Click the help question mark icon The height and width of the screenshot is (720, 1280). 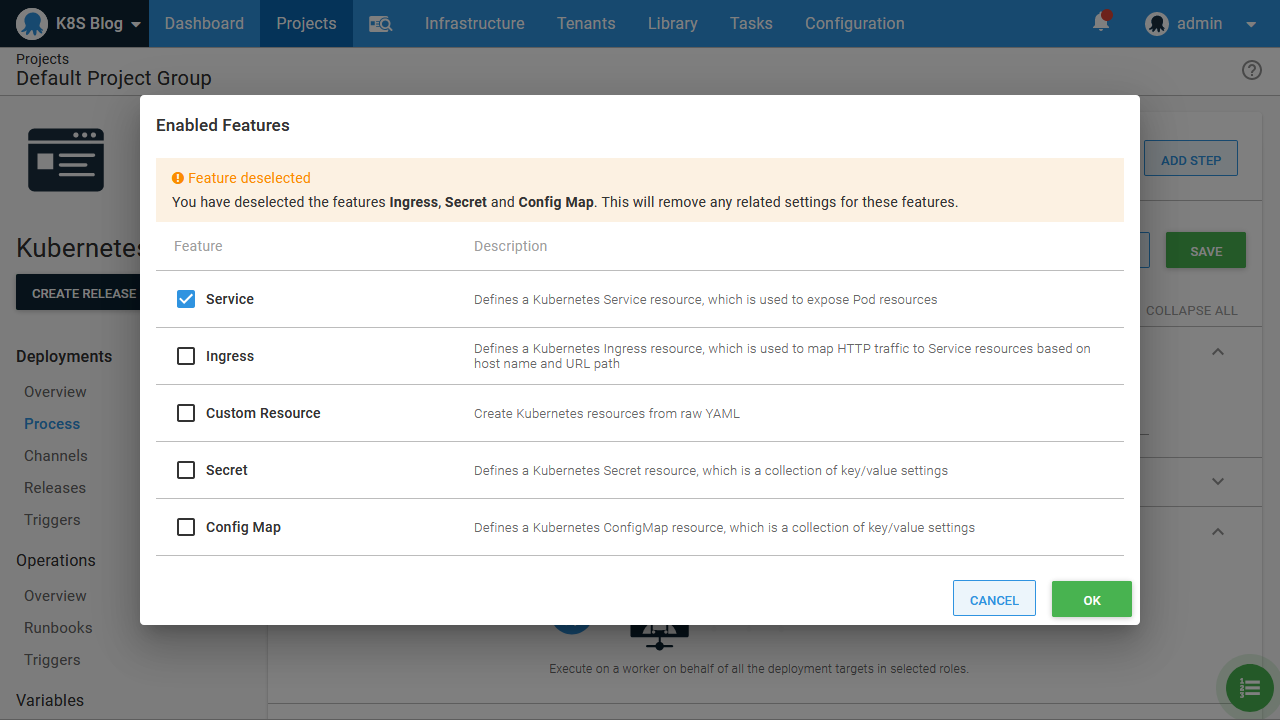pos(1251,70)
